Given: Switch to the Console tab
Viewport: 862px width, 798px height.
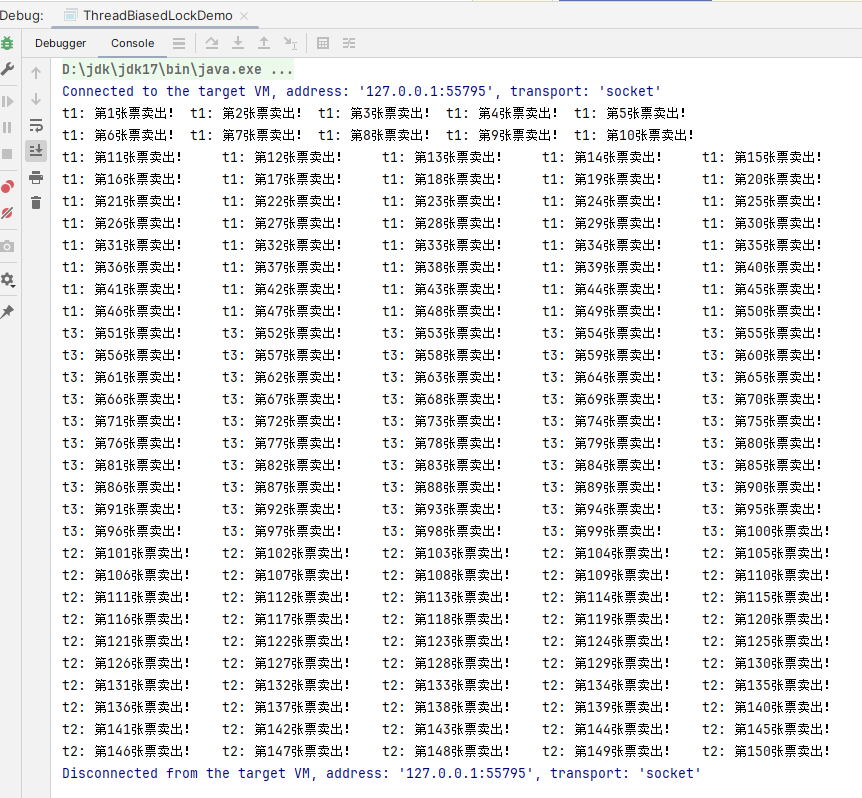Looking at the screenshot, I should 132,43.
